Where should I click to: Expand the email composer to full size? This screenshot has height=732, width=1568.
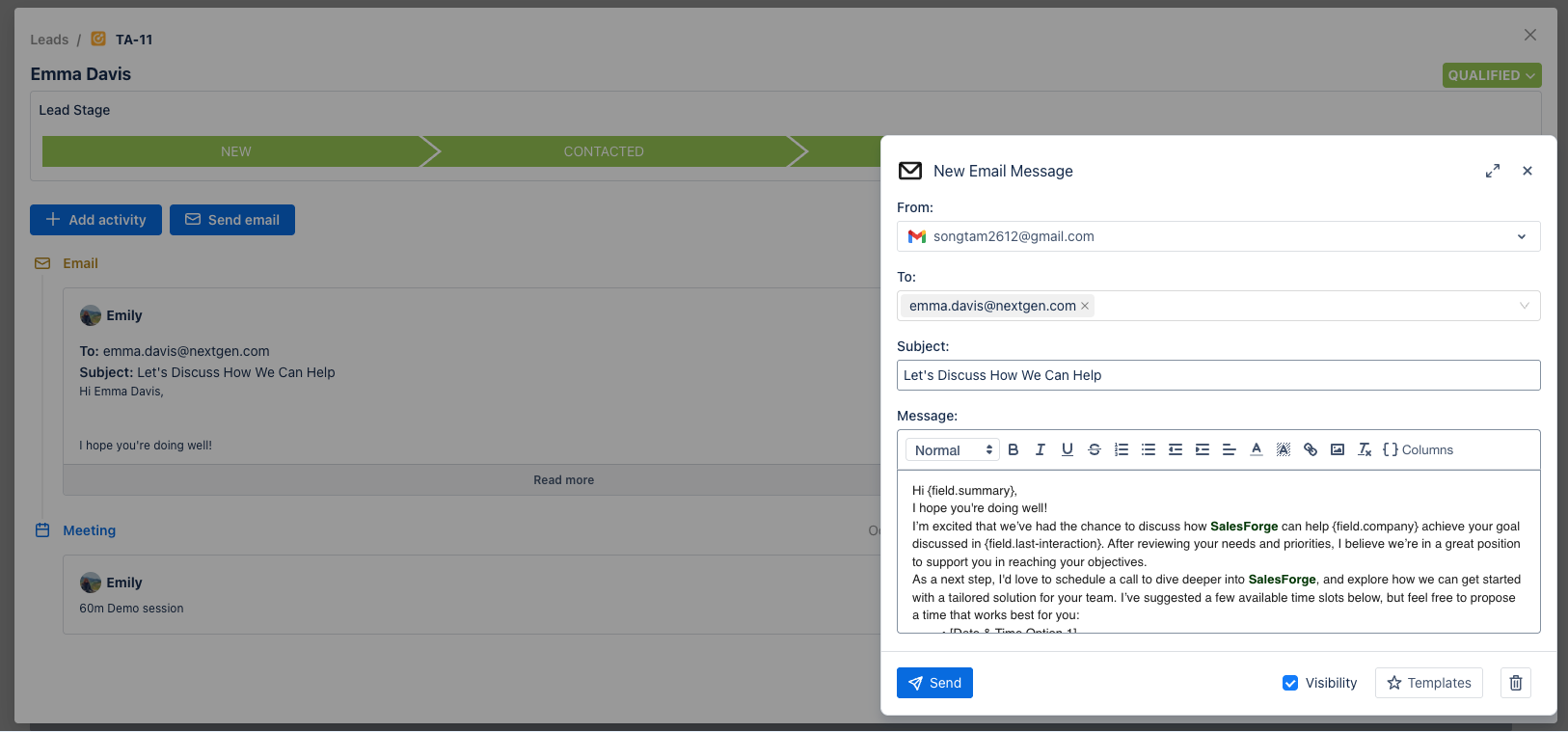1492,171
